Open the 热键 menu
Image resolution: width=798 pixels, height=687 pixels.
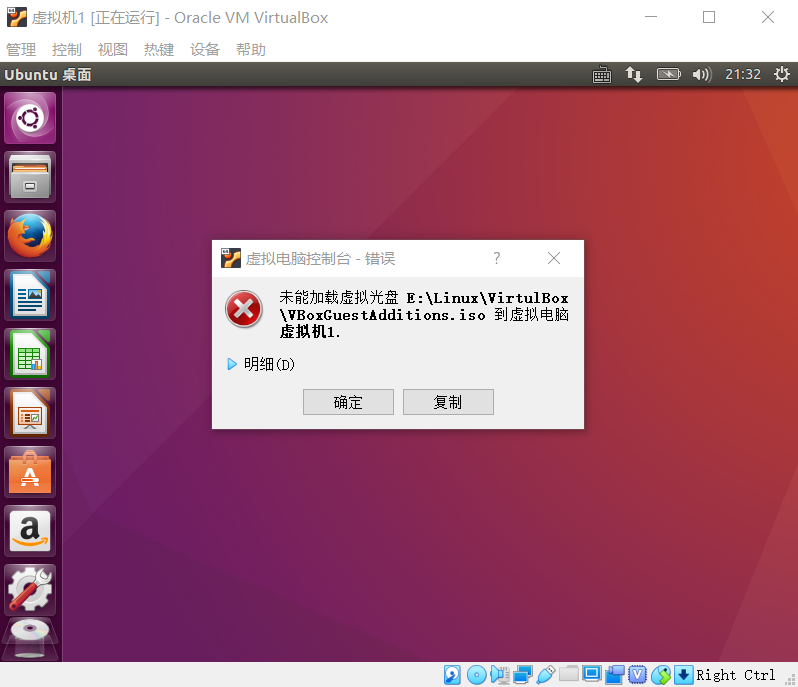pyautogui.click(x=159, y=49)
